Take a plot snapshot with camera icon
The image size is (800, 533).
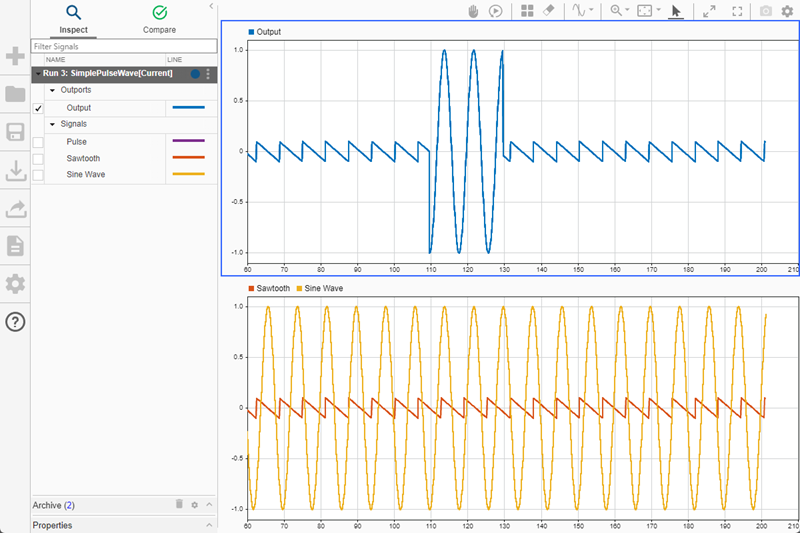pyautogui.click(x=765, y=10)
